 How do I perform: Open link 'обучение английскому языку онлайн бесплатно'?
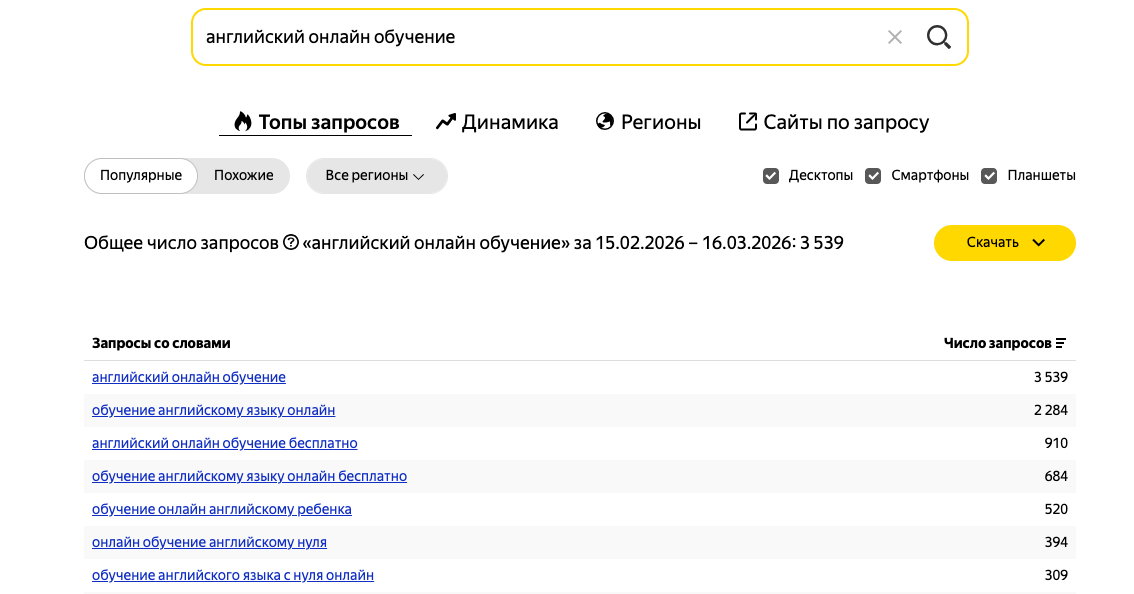coord(250,476)
